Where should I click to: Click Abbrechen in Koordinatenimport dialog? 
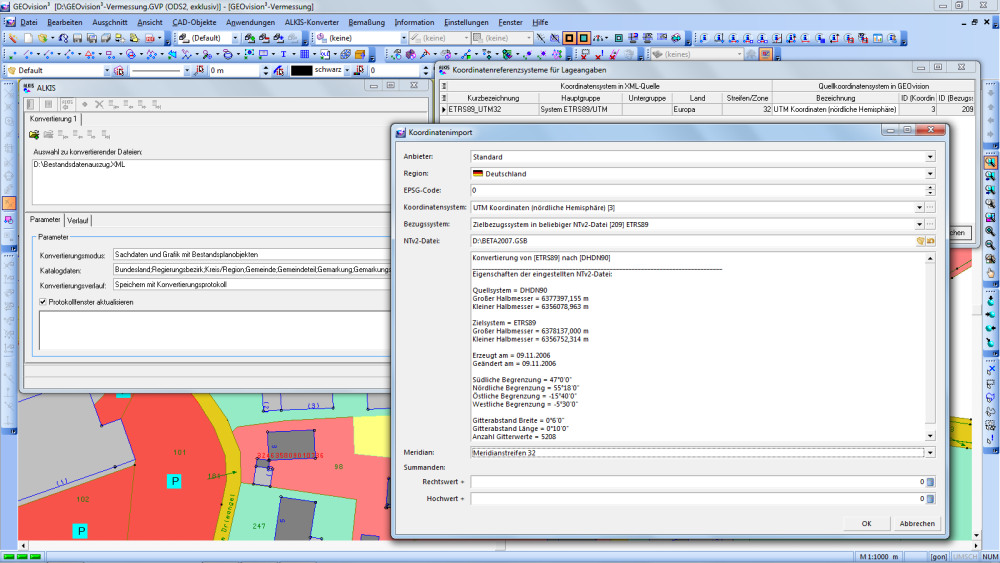pyautogui.click(x=916, y=523)
